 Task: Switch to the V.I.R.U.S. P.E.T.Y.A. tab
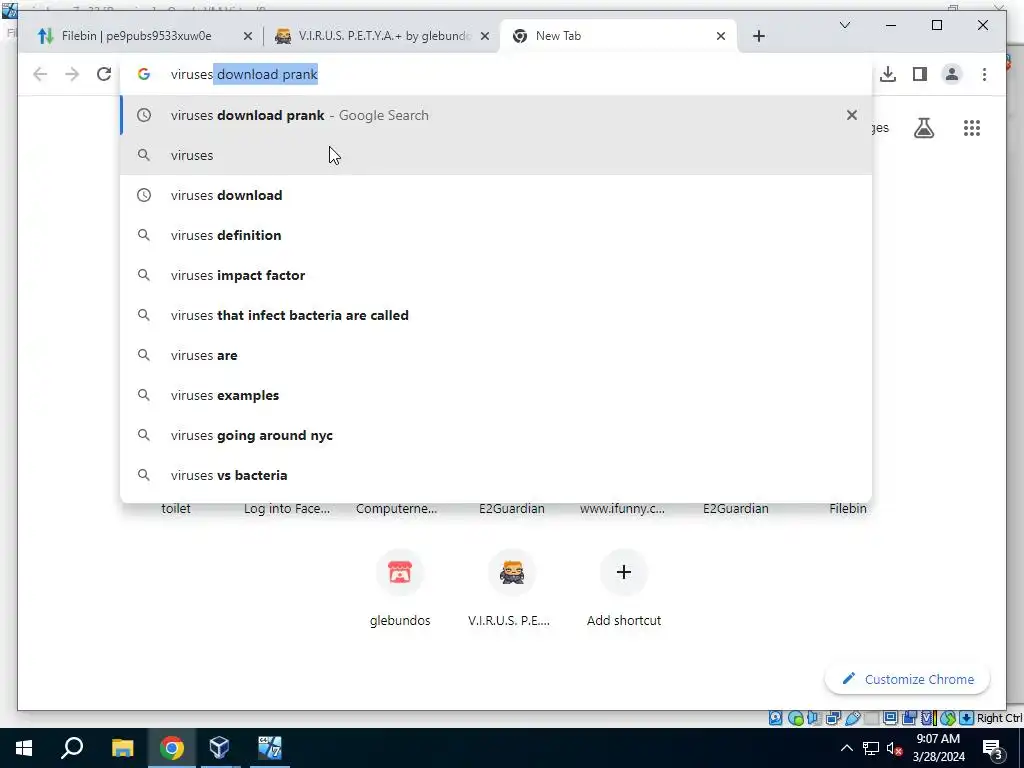(x=382, y=36)
